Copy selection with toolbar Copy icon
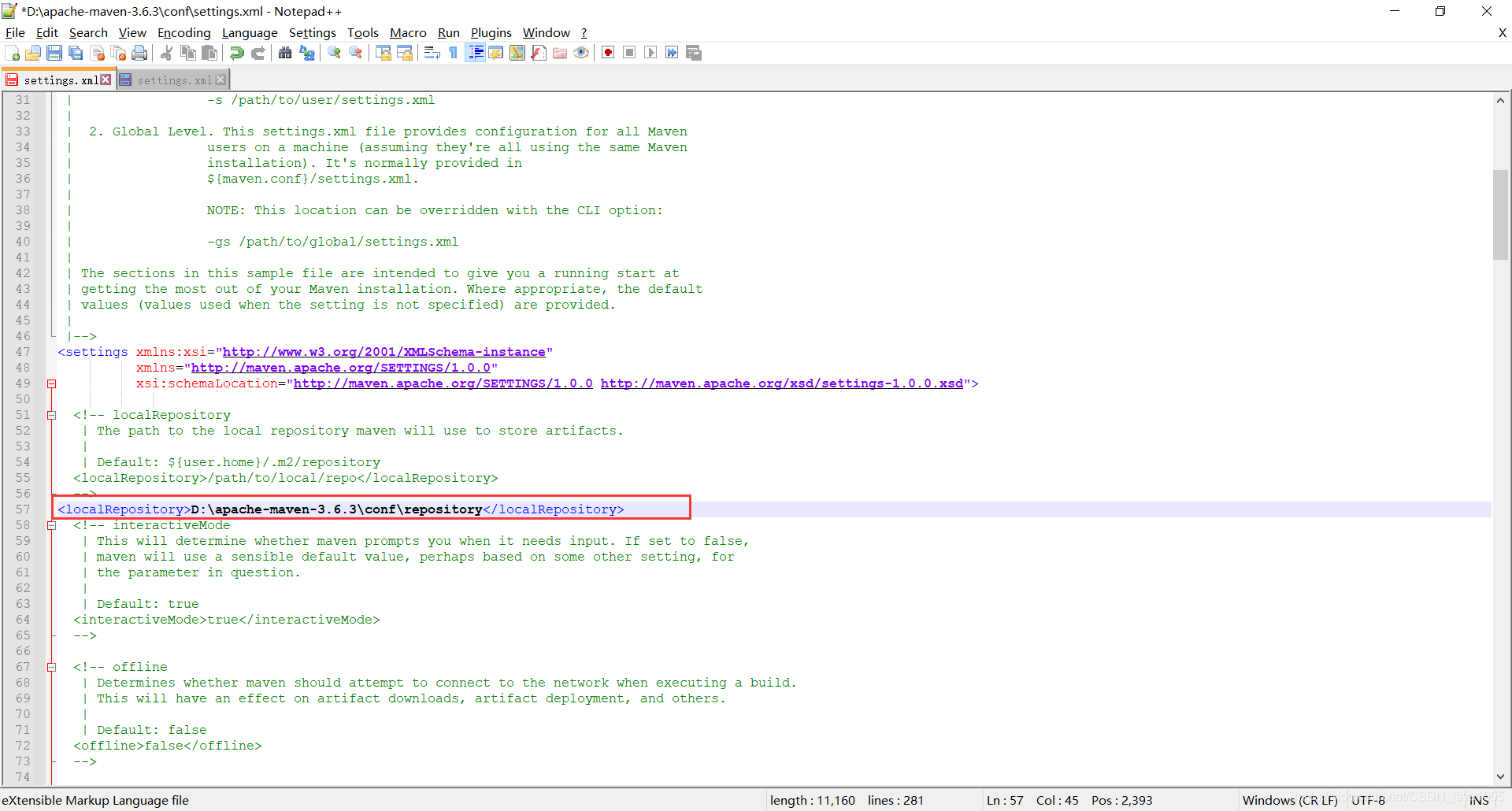This screenshot has width=1512, height=811. point(188,53)
